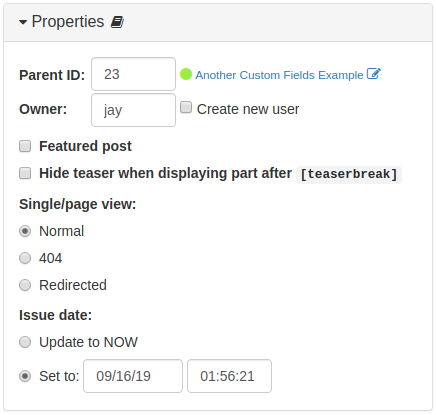Click the issue time field 01:56:21
Viewport: 436px width, 415px height.
coord(229,376)
